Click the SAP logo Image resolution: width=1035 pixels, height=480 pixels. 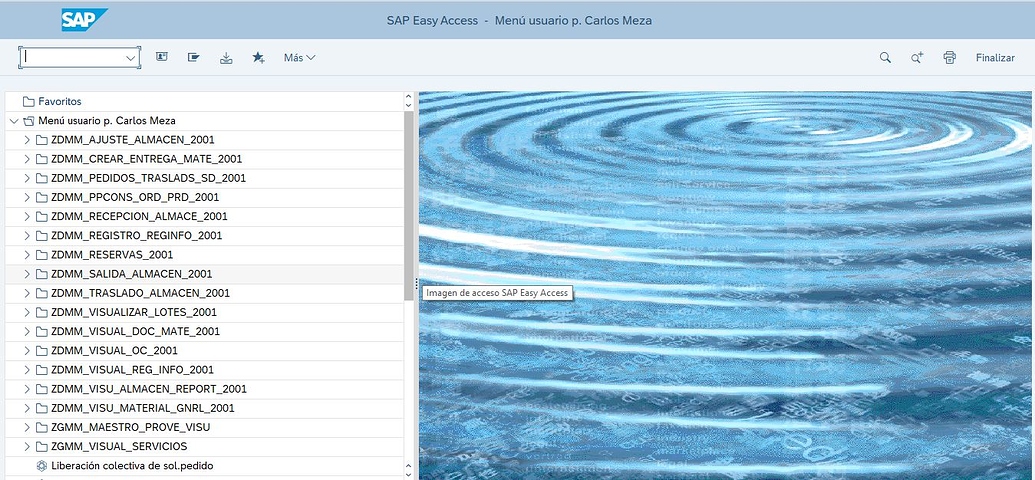point(84,20)
